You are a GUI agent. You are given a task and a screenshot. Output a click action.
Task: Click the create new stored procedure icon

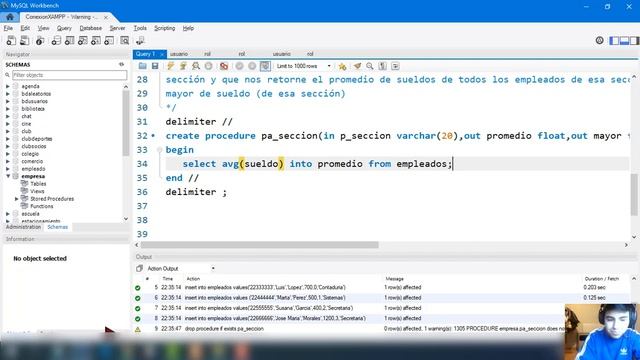click(96, 40)
